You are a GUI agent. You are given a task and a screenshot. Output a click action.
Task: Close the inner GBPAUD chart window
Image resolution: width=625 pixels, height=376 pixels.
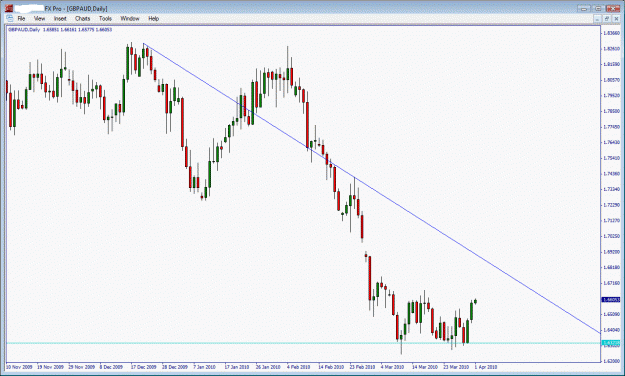(615, 19)
